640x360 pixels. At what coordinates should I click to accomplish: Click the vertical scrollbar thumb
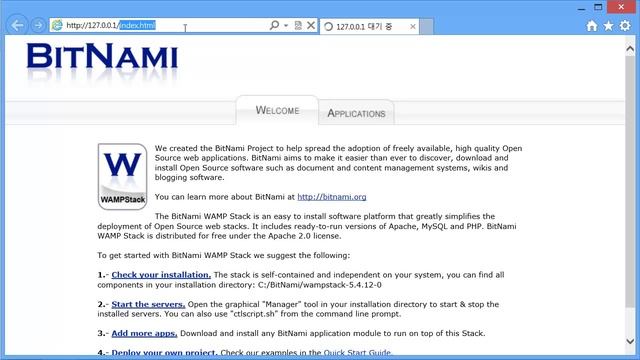click(630, 182)
